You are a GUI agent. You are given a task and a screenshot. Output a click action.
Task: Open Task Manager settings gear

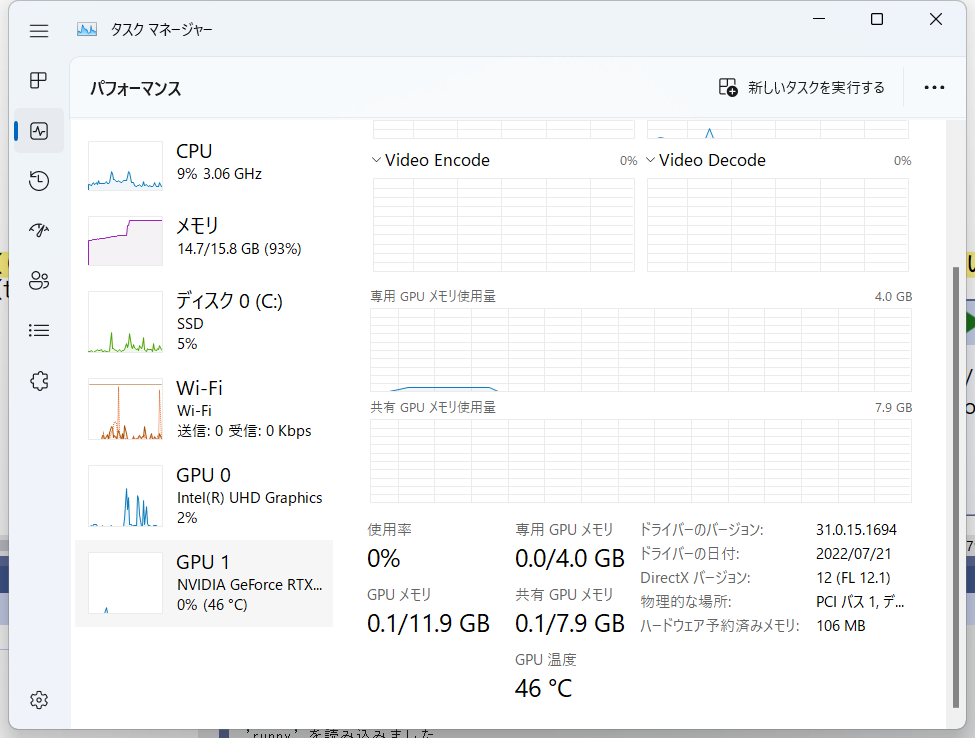click(39, 700)
